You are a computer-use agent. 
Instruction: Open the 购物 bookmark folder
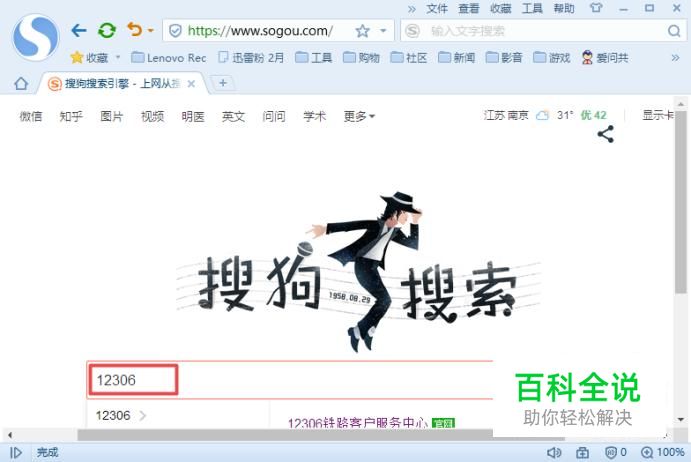(x=361, y=58)
